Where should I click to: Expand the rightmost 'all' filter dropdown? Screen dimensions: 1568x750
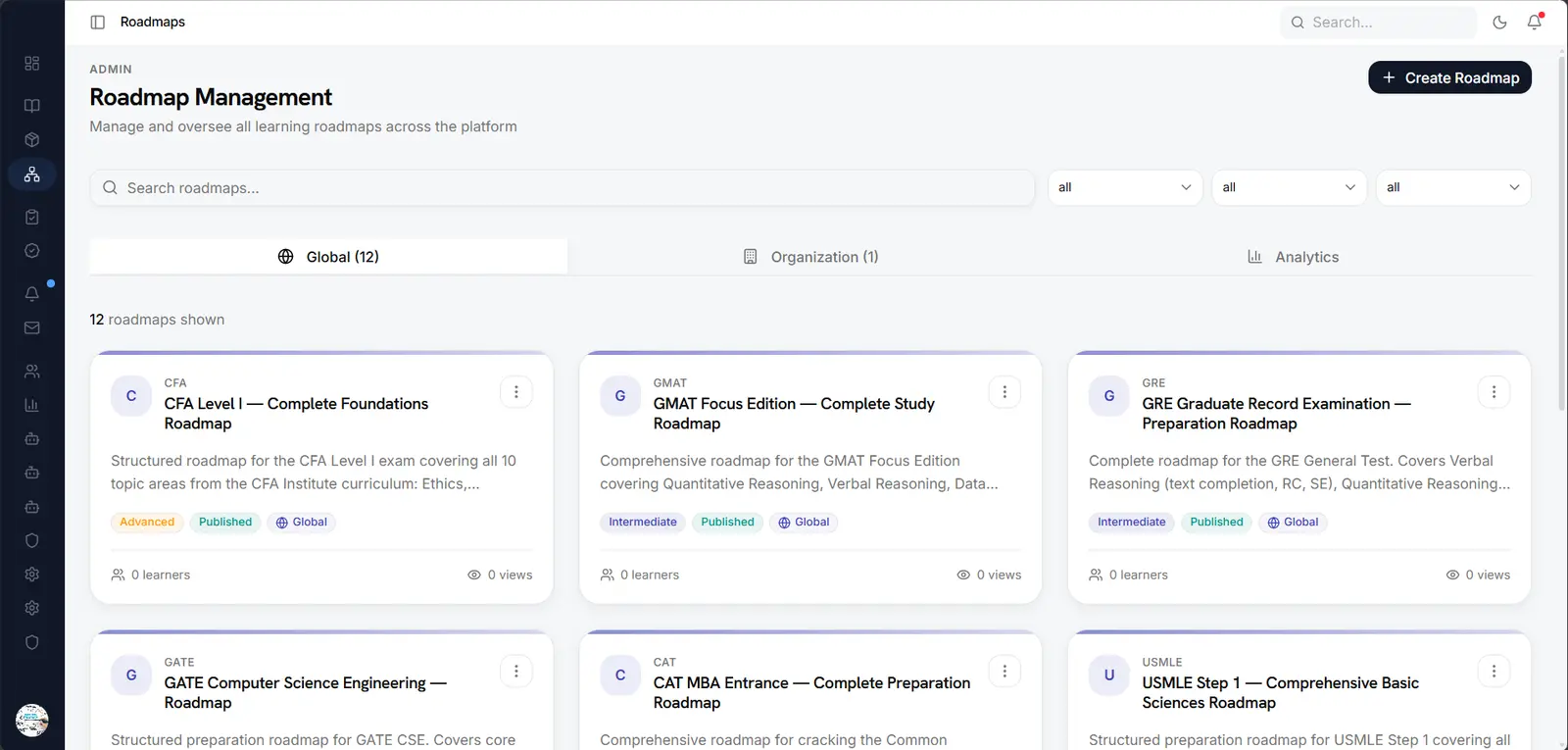[1453, 187]
